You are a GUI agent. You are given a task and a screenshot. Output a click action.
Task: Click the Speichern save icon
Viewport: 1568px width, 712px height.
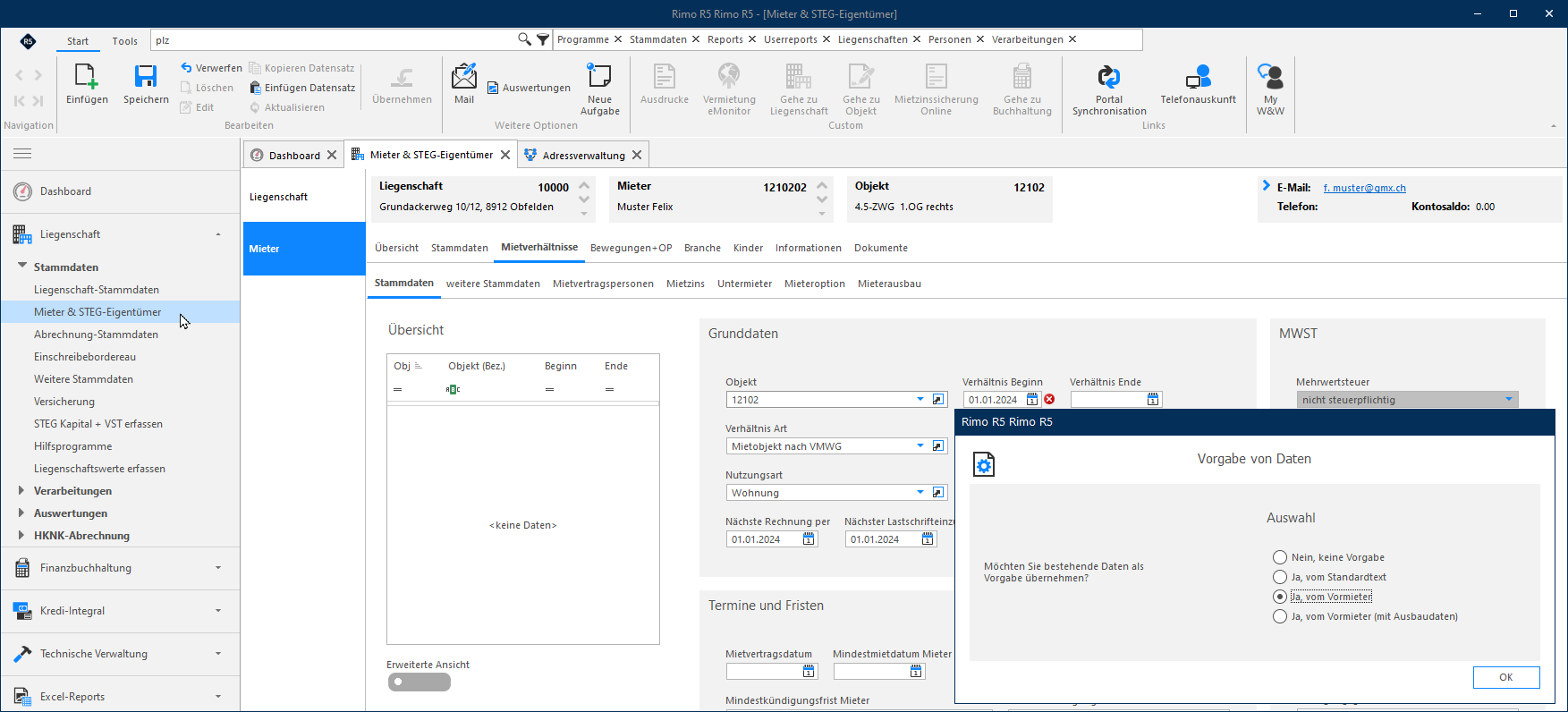(x=146, y=77)
